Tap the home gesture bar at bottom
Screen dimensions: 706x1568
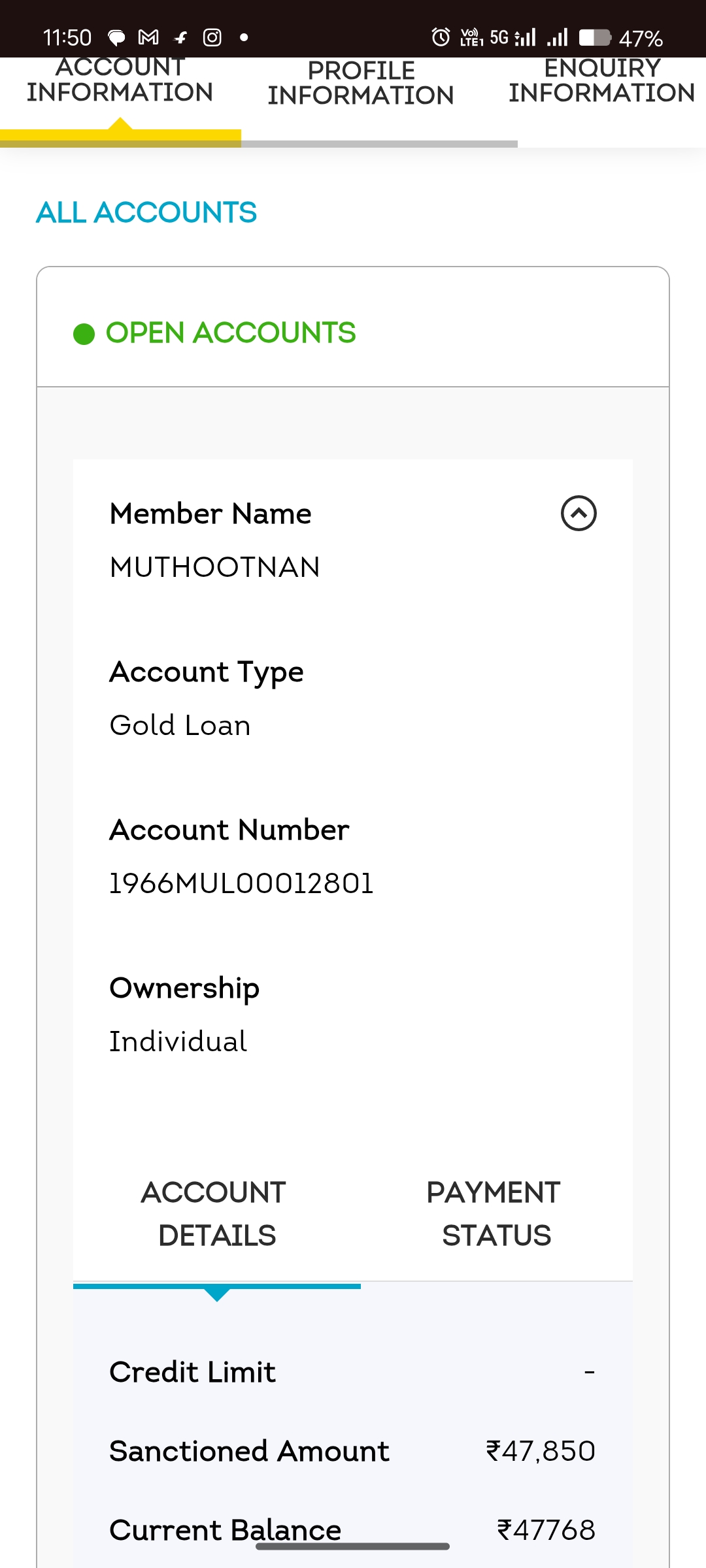tap(352, 1546)
